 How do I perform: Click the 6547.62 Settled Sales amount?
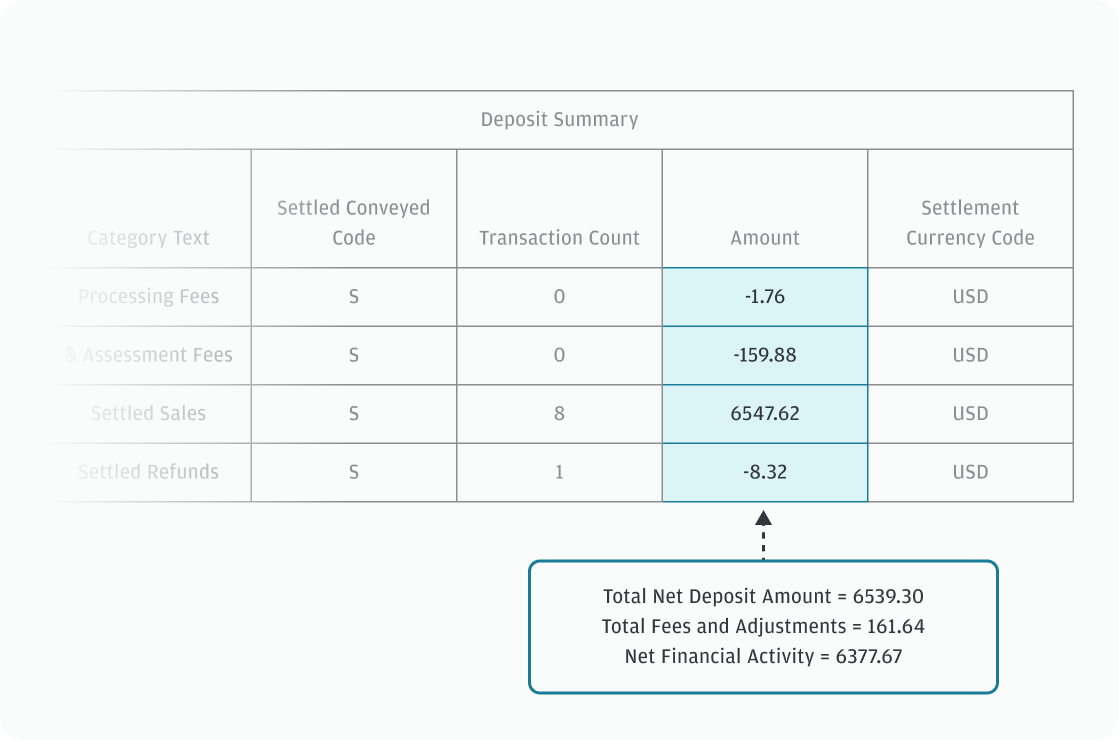click(765, 413)
